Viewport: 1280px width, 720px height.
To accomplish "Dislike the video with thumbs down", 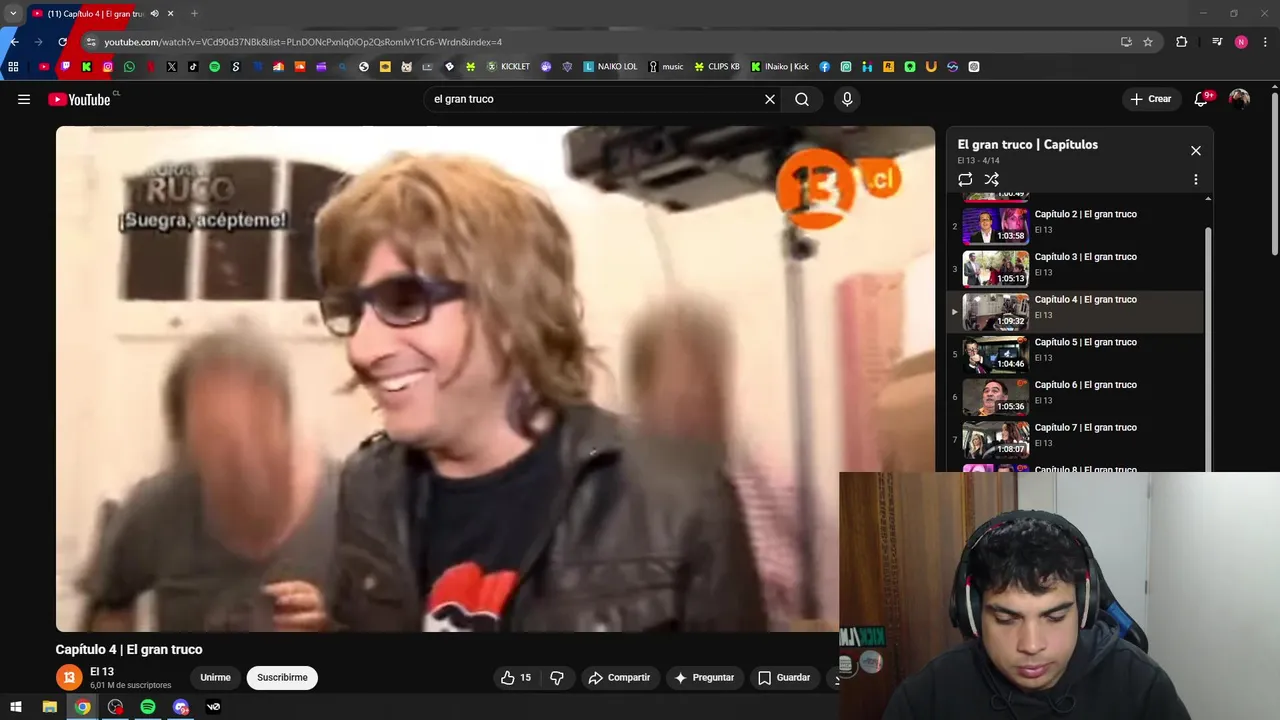I will tap(557, 678).
